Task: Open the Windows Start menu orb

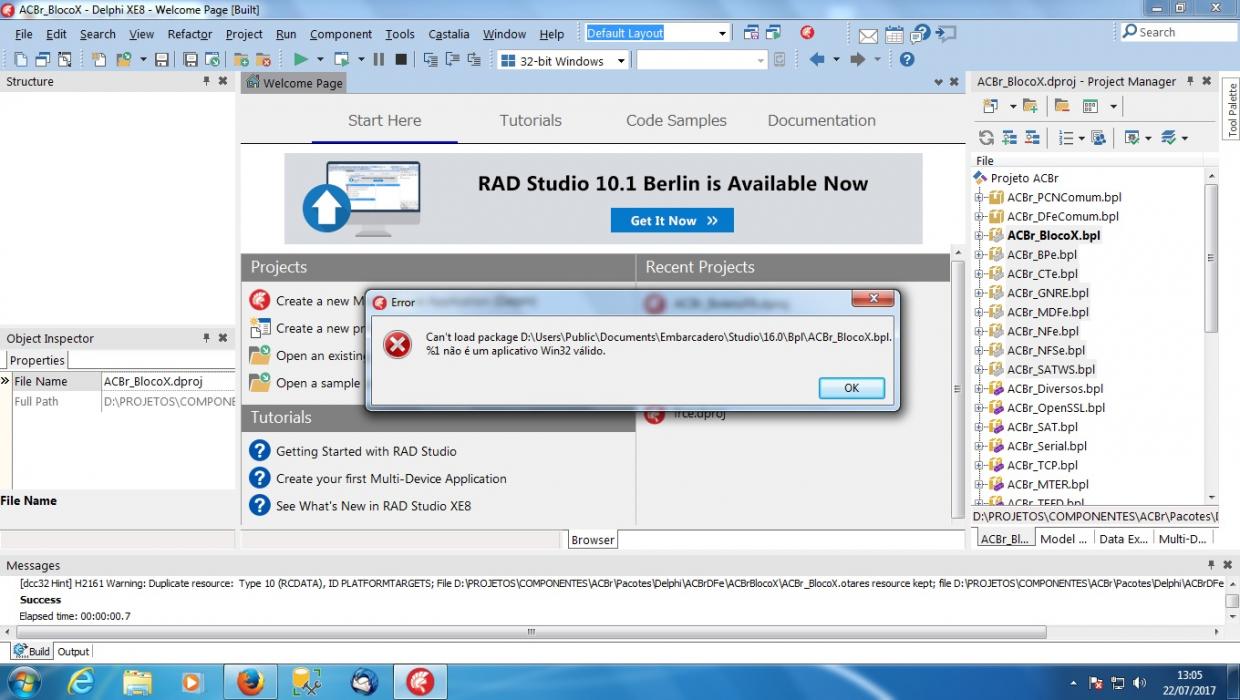Action: pos(23,683)
